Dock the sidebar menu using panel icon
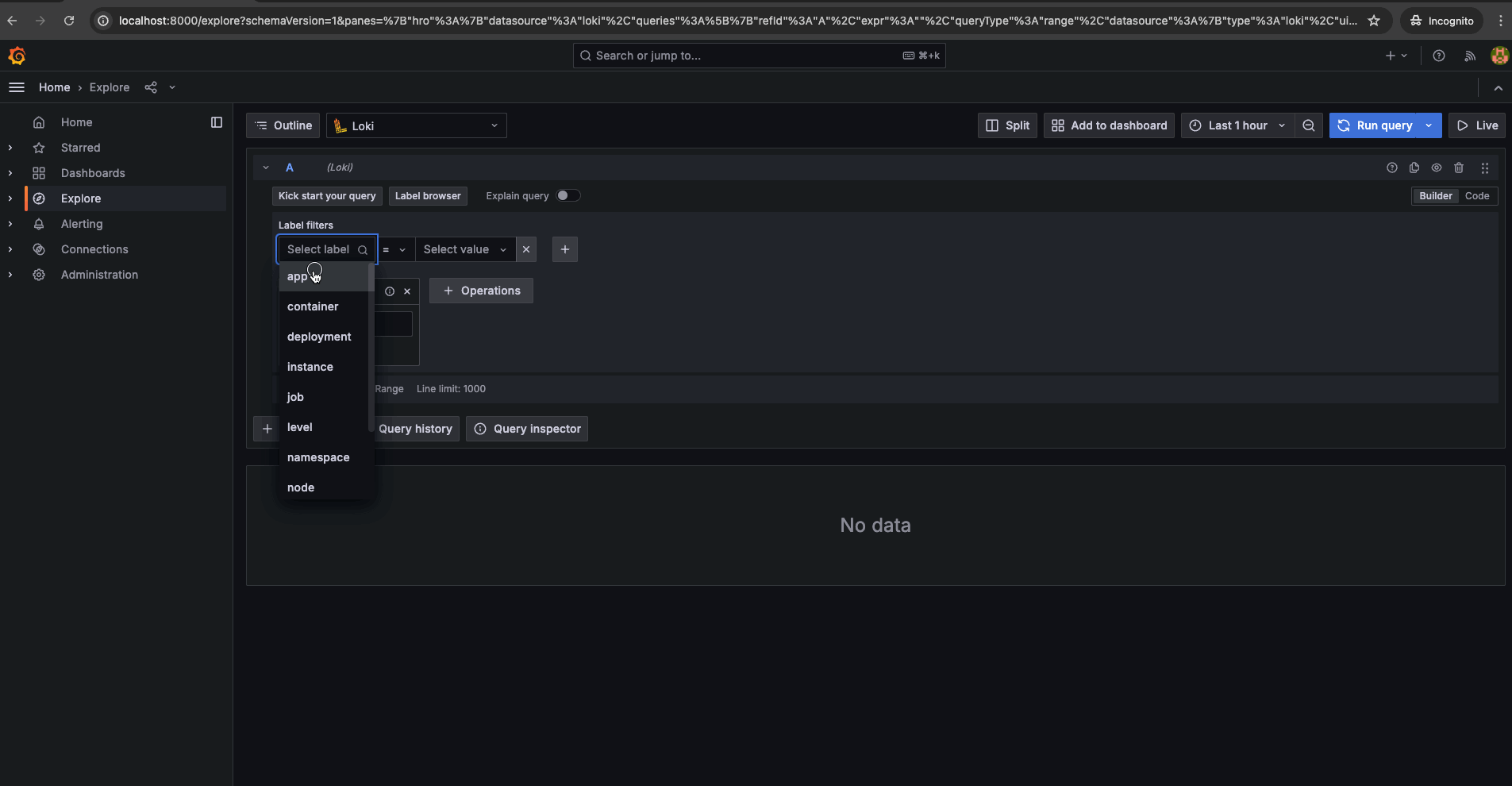Viewport: 1512px width, 786px height. [x=217, y=122]
